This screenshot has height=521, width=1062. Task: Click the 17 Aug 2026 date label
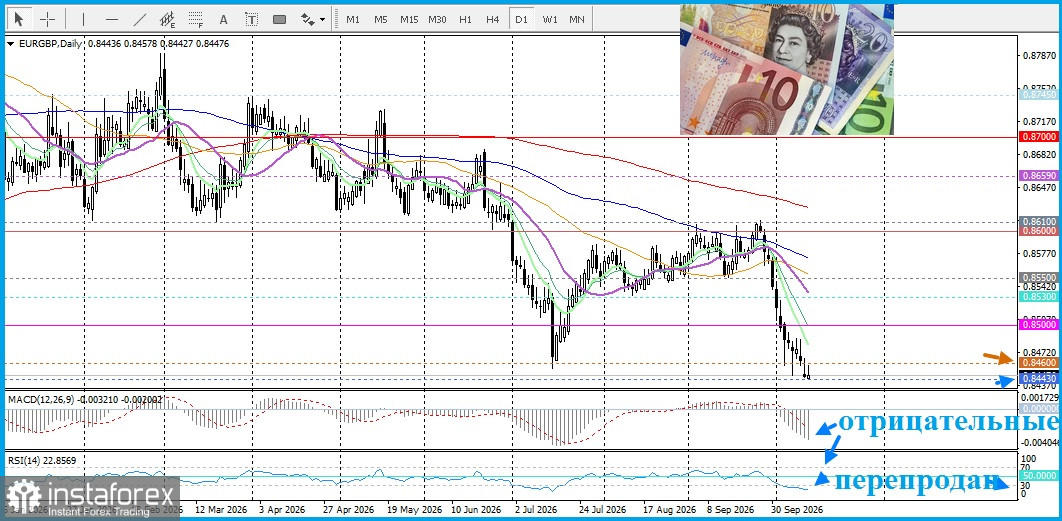(670, 509)
